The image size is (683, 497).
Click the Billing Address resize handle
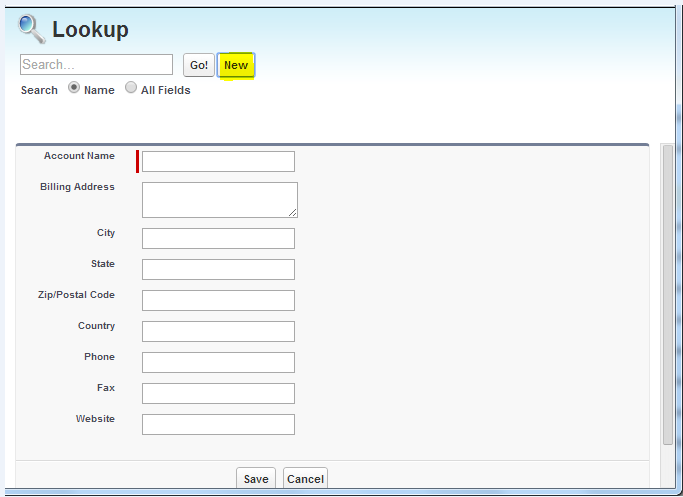coord(293,213)
